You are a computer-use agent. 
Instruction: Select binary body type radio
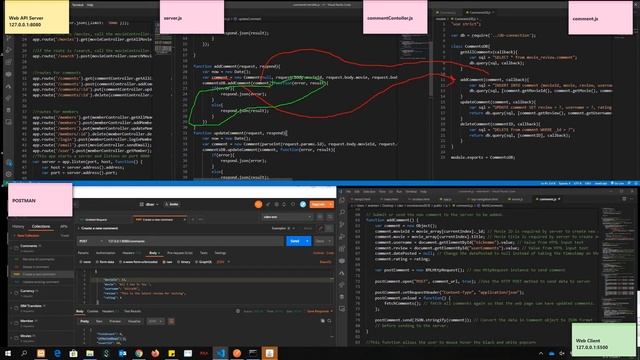click(x=178, y=262)
